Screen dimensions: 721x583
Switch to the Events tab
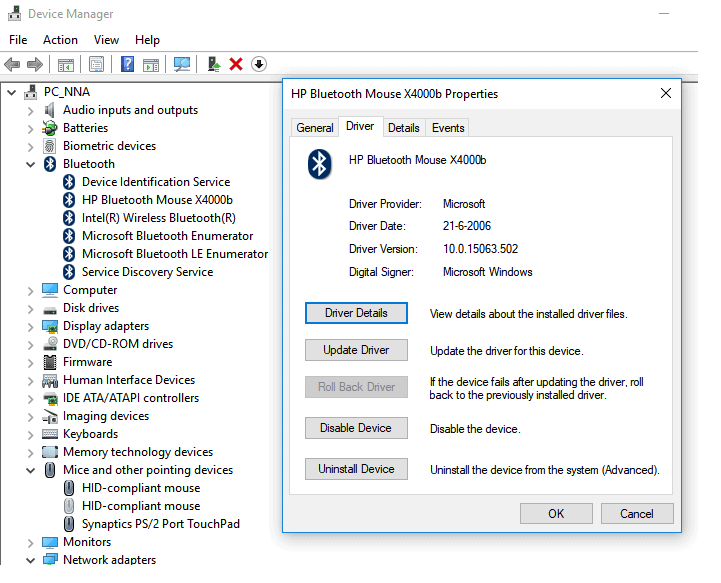(448, 128)
